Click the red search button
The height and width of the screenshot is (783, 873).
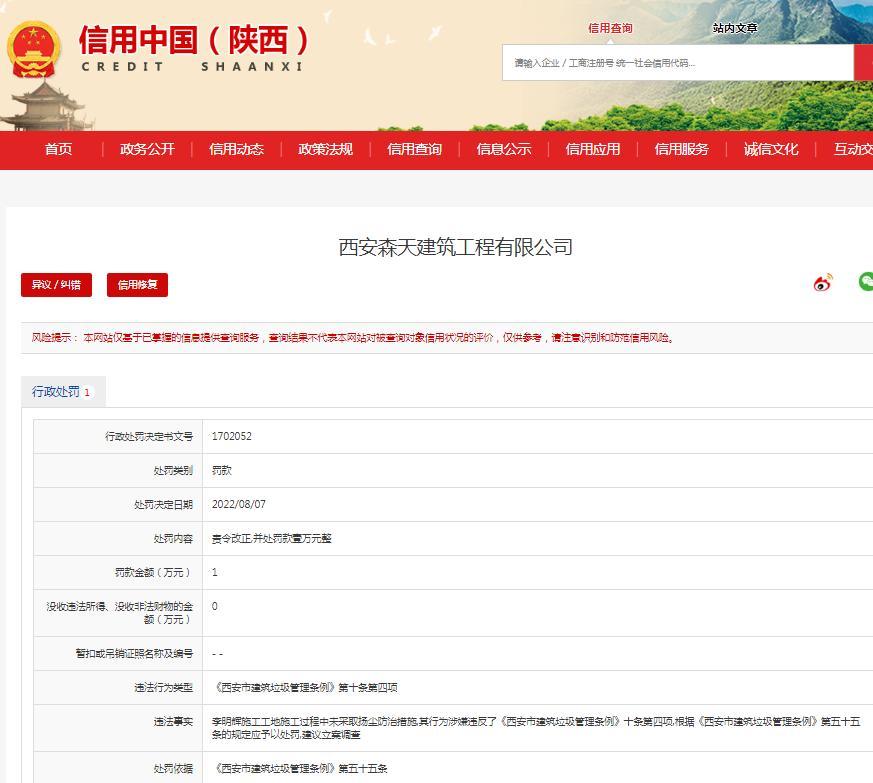864,63
